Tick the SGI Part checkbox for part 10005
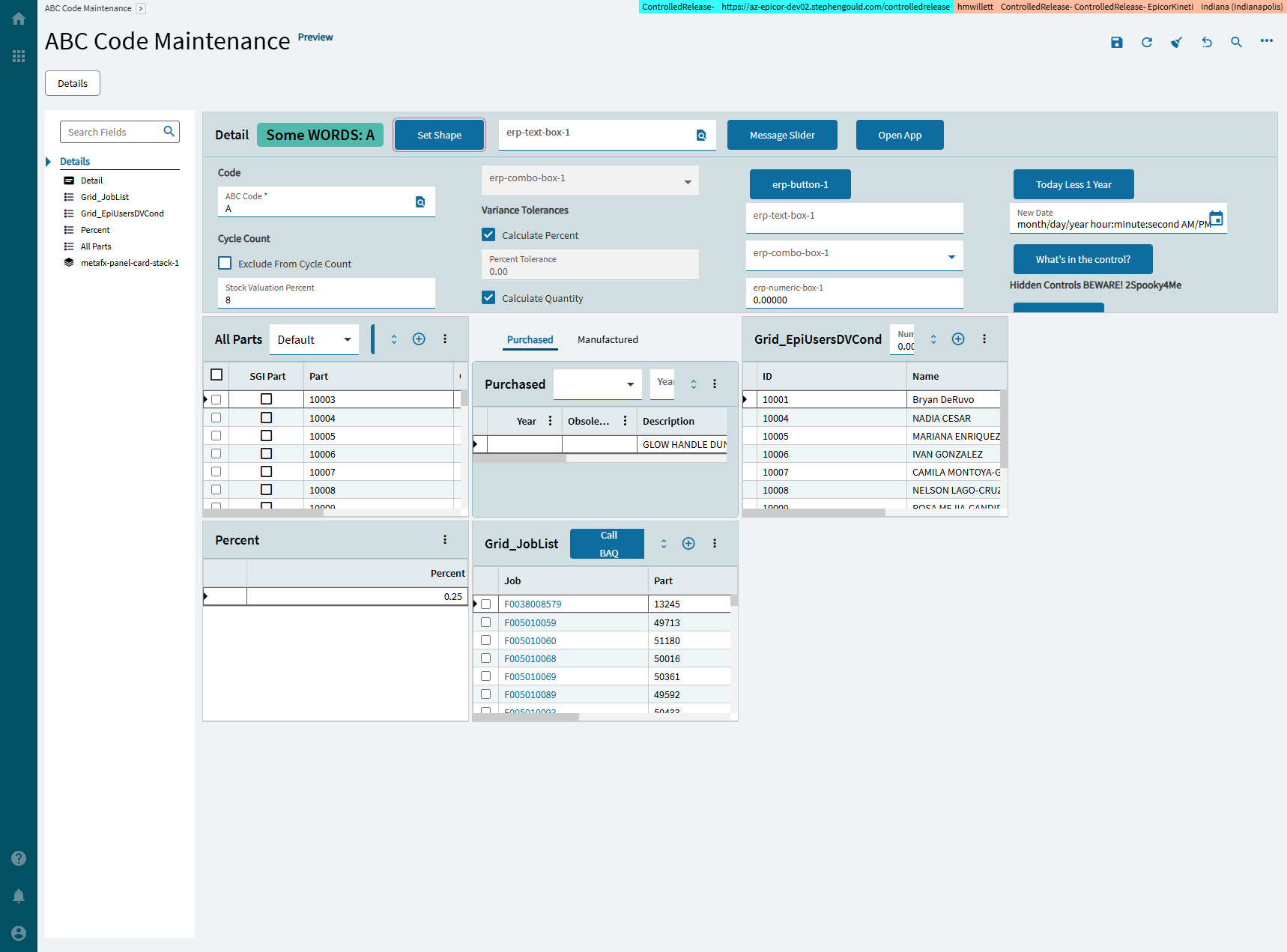Image resolution: width=1287 pixels, height=952 pixels. click(266, 436)
